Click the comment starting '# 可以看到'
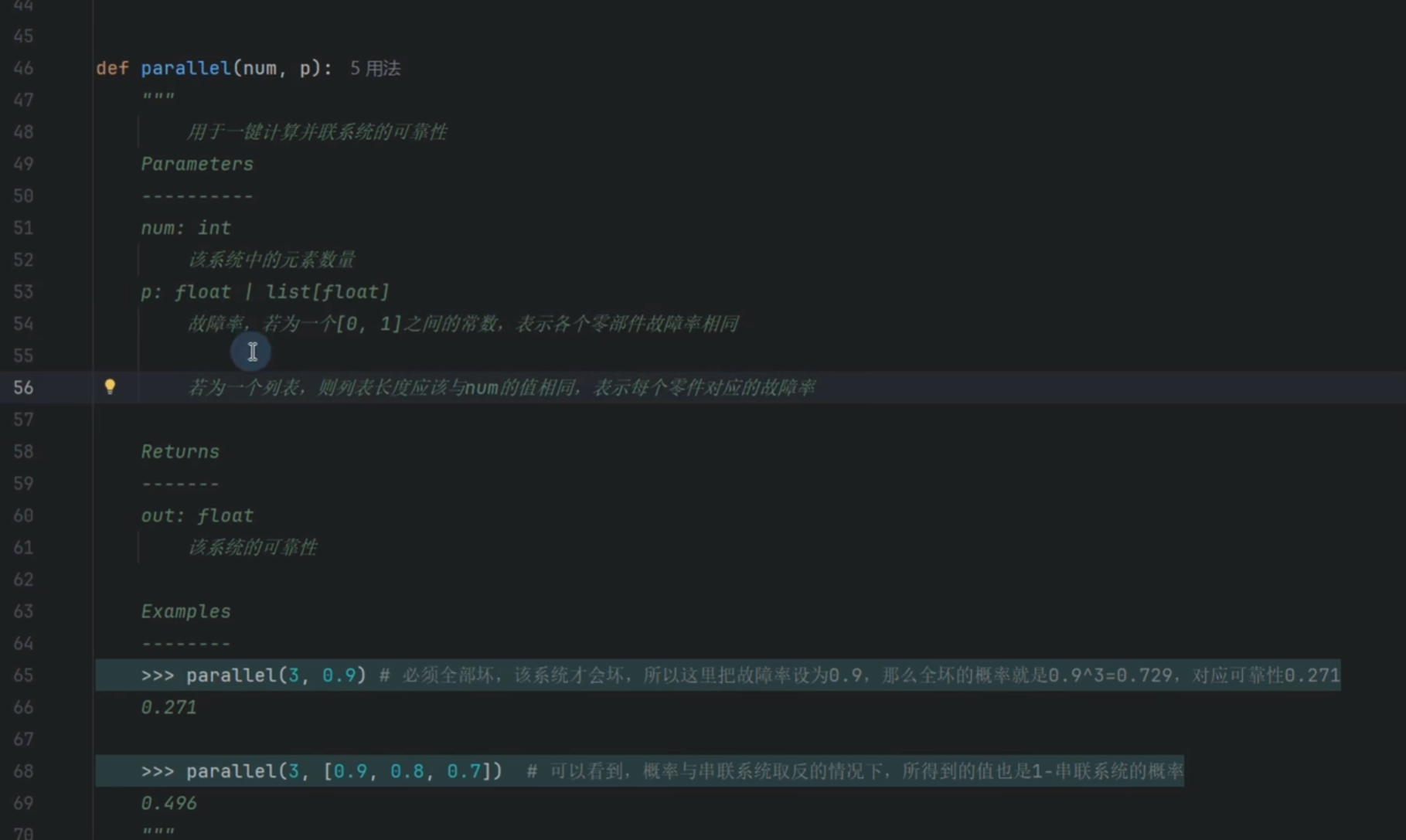Screen dimensions: 1406x840 pos(855,771)
